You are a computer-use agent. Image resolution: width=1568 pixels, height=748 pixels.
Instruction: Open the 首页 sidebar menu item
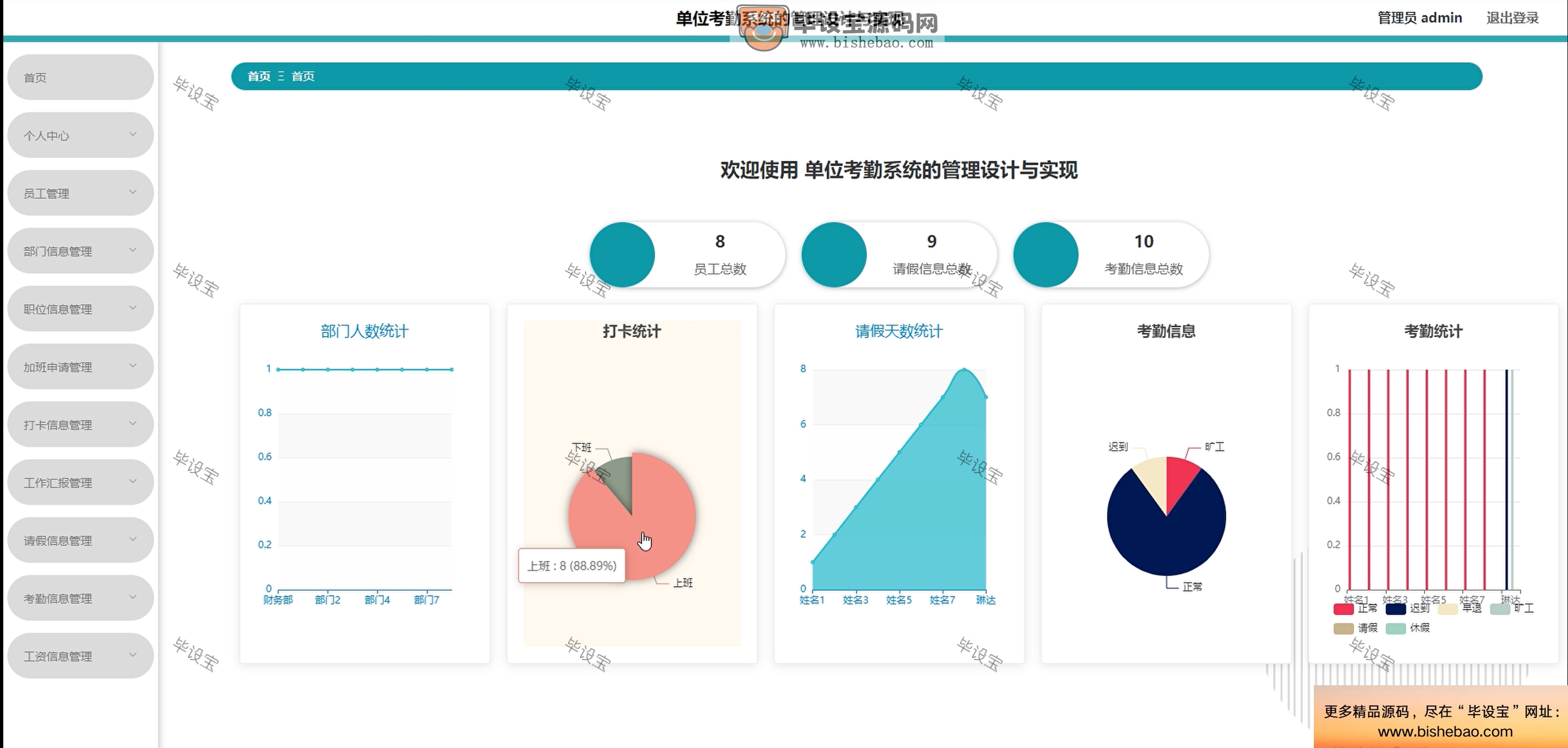(80, 77)
